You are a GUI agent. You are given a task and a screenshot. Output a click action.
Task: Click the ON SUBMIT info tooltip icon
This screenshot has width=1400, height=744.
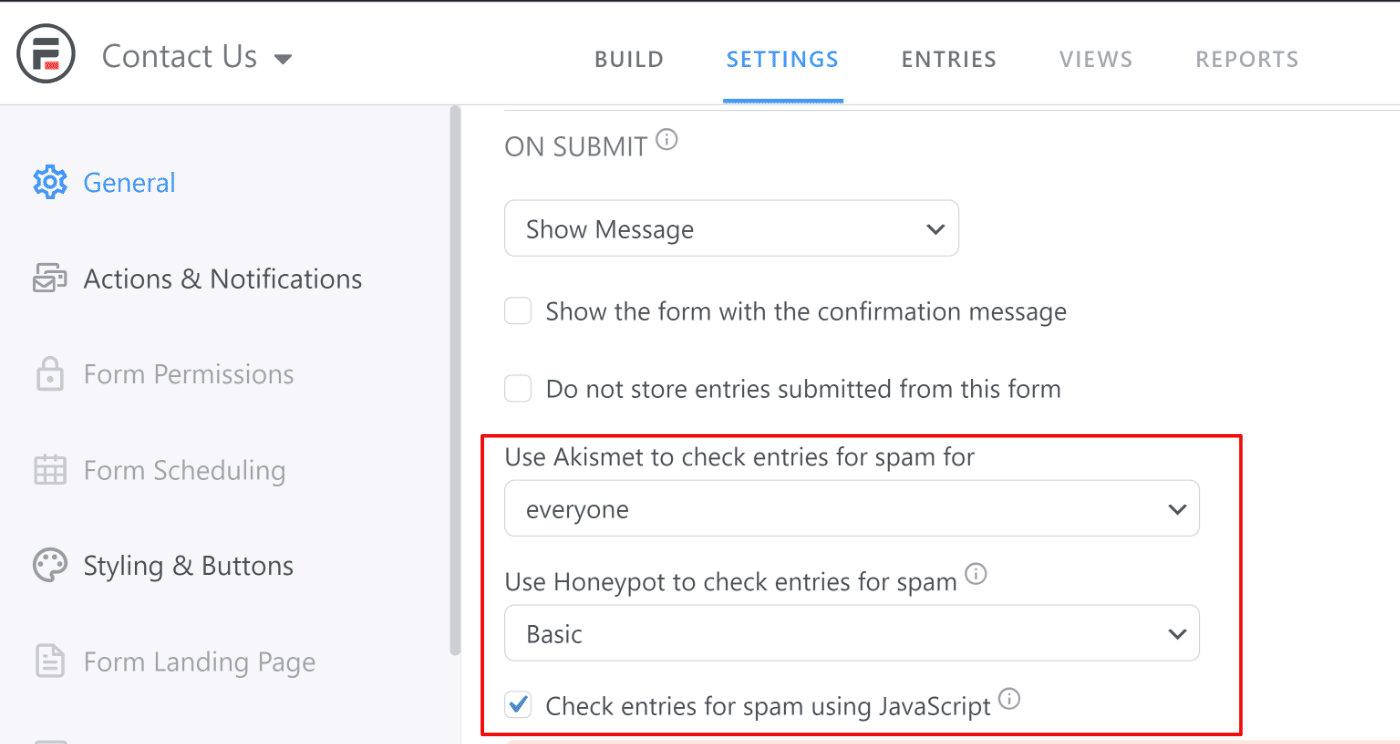tap(666, 138)
